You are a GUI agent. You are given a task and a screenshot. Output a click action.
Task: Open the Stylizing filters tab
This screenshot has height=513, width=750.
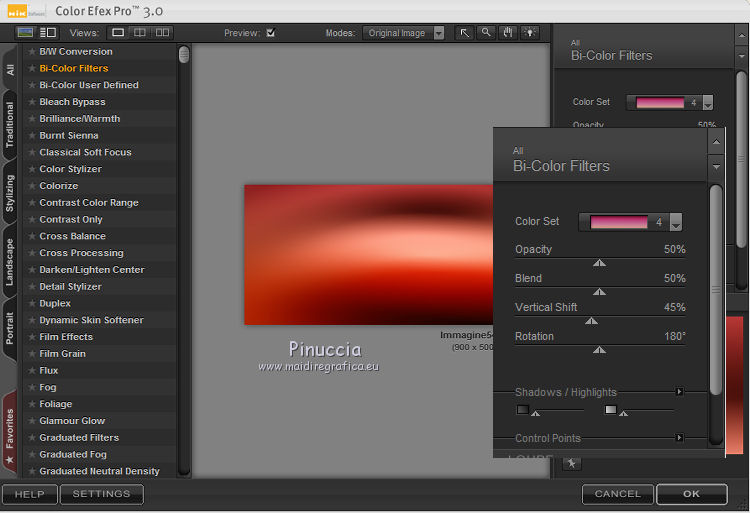coord(10,193)
